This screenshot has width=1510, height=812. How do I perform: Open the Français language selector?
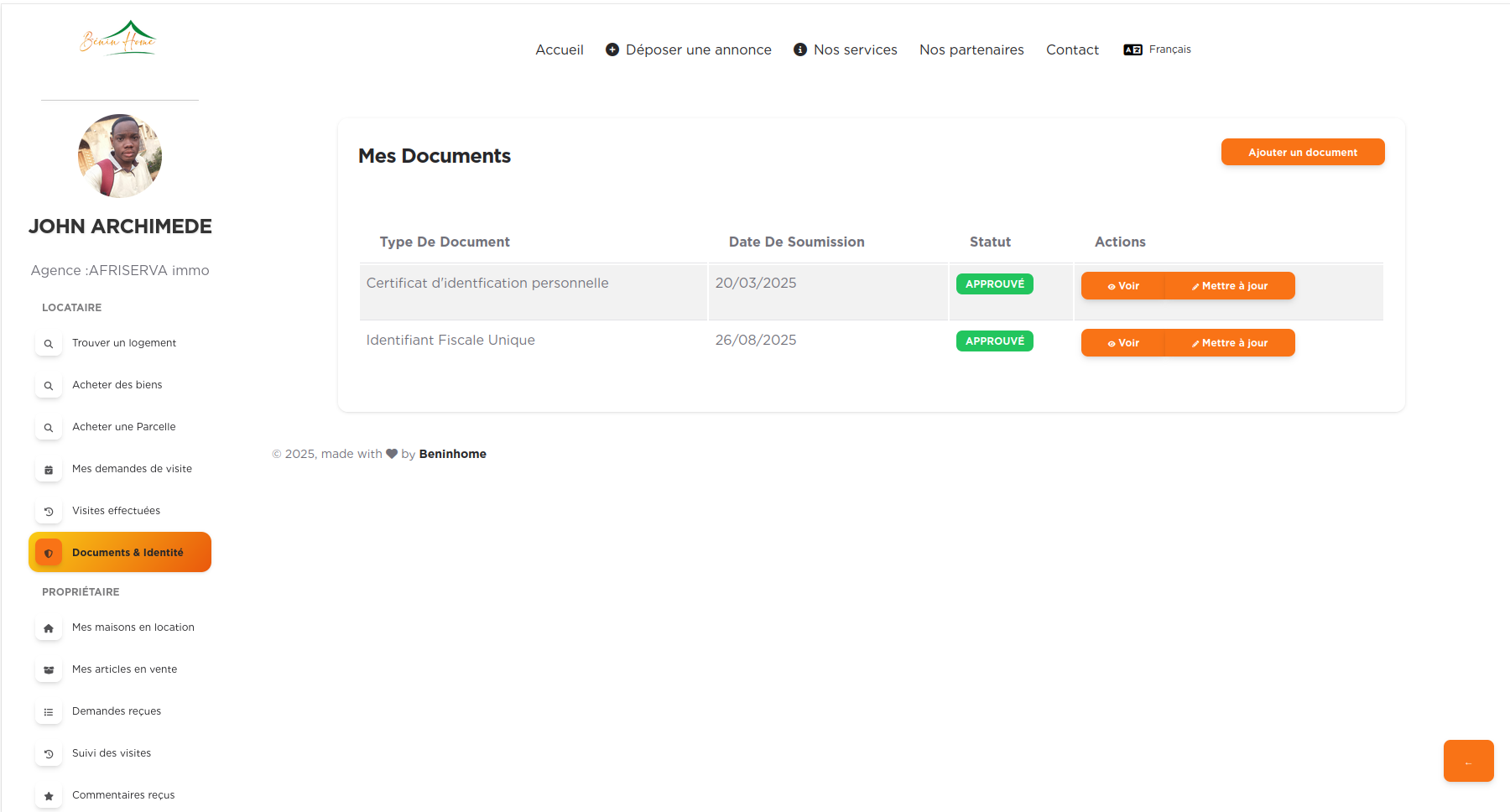click(x=1158, y=49)
